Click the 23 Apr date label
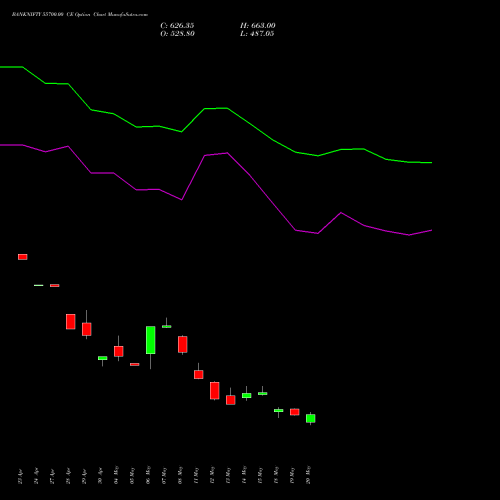Screen dimensions: 500x500 coord(20,477)
